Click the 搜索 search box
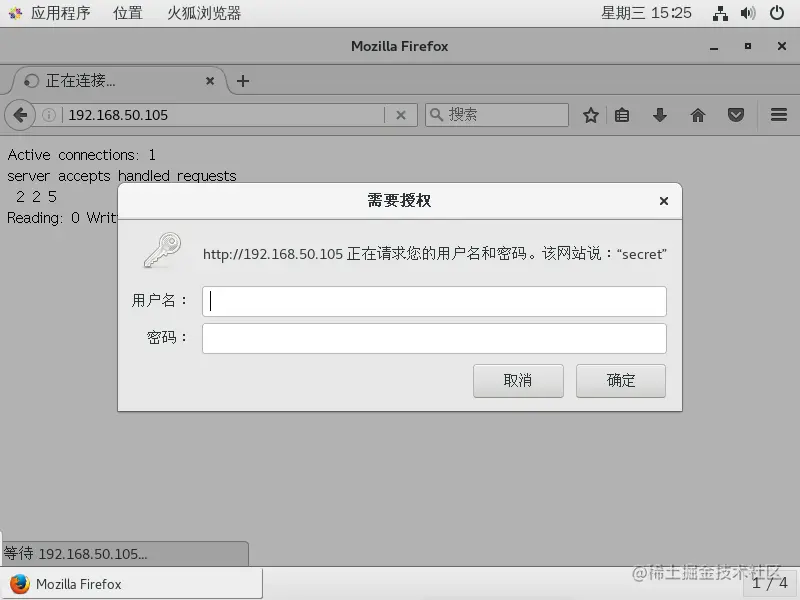Image resolution: width=800 pixels, height=600 pixels. [497, 115]
